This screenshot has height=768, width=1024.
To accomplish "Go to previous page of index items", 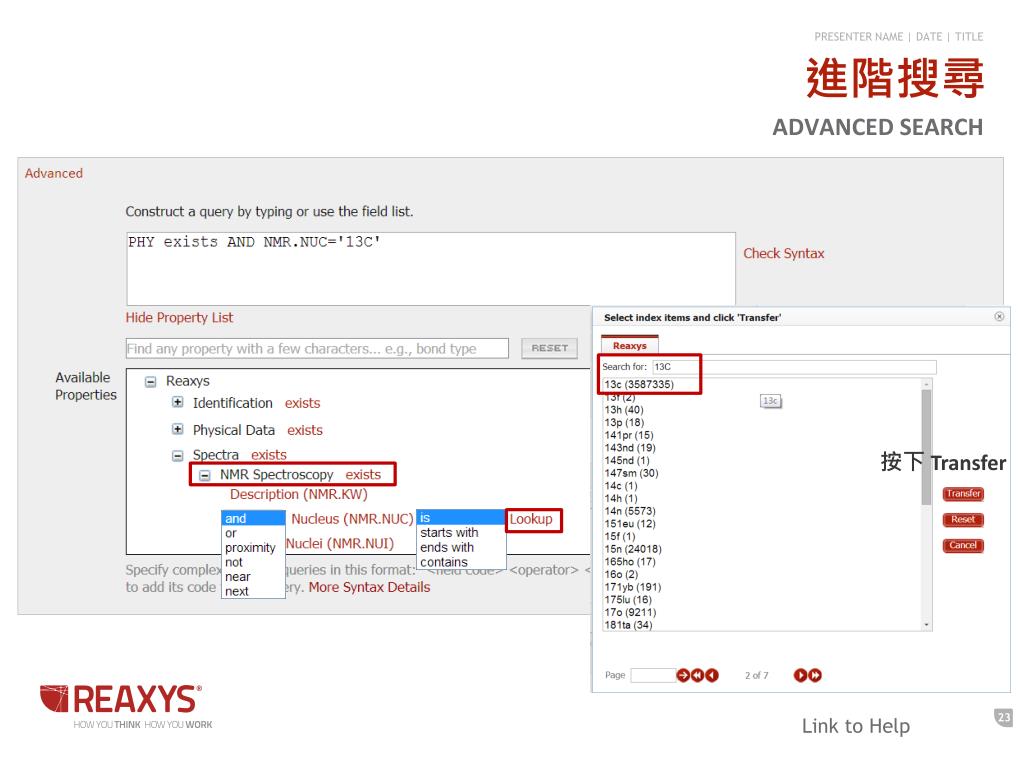I will pos(712,675).
